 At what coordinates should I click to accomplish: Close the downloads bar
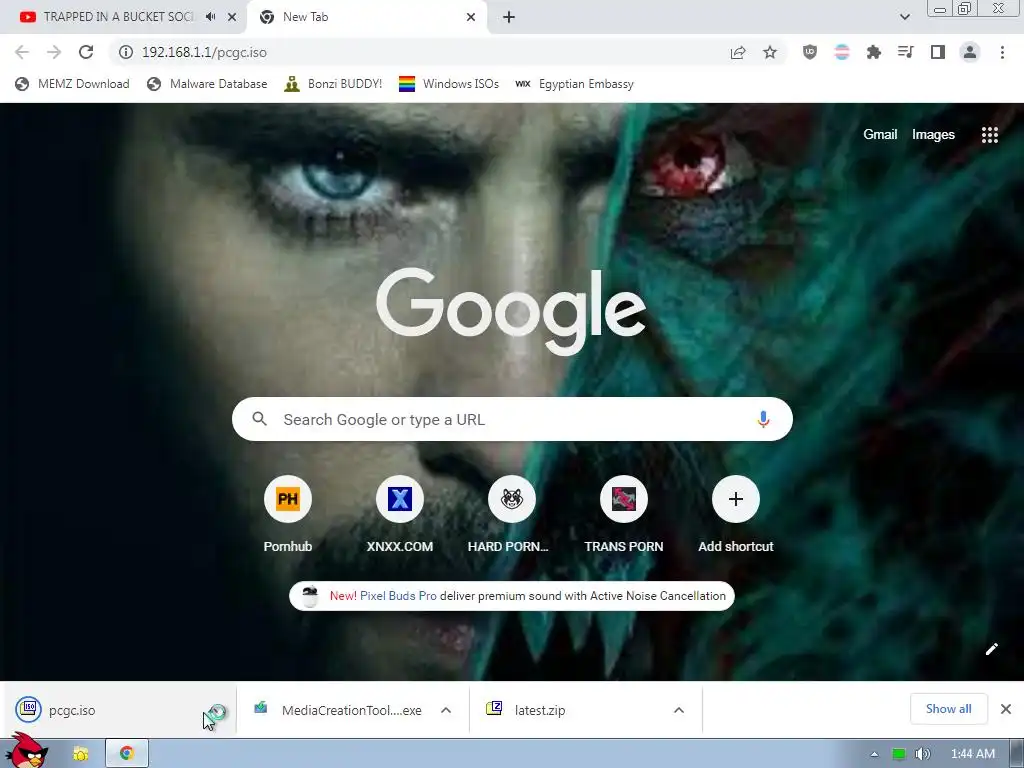[x=1006, y=709]
